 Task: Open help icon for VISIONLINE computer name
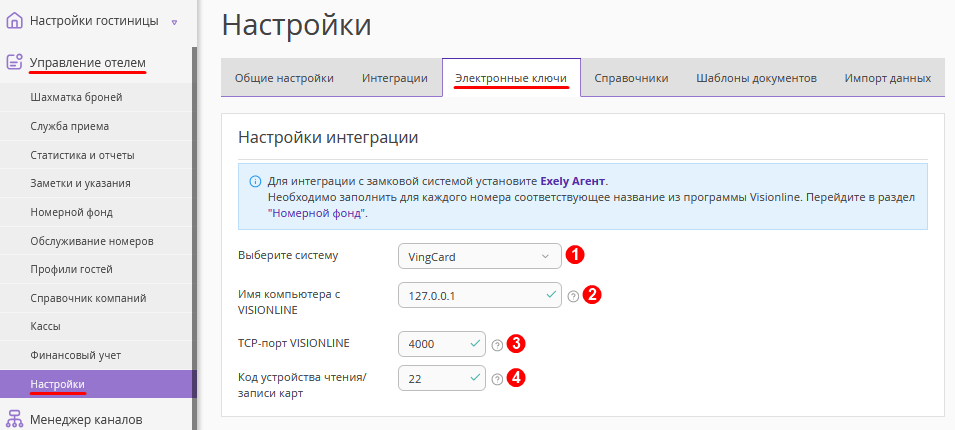click(573, 296)
